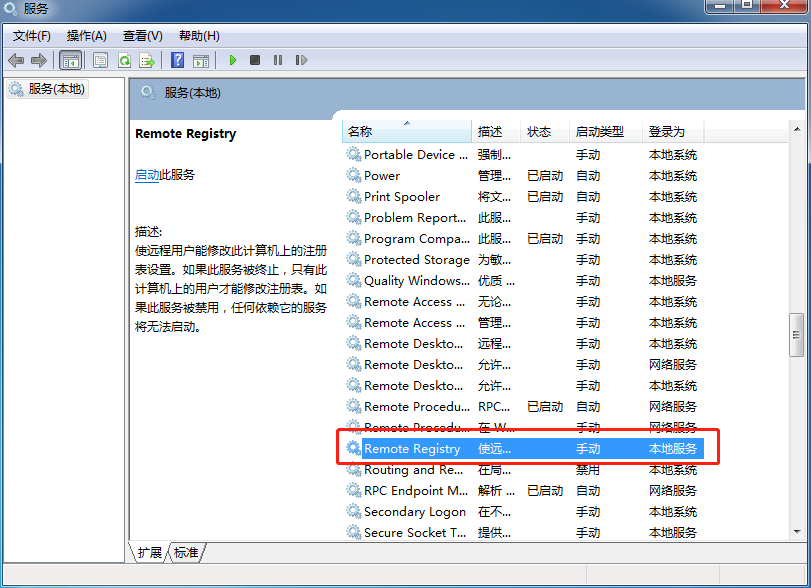The image size is (811, 588).
Task: Click the Export List toolbar icon
Action: tap(147, 61)
